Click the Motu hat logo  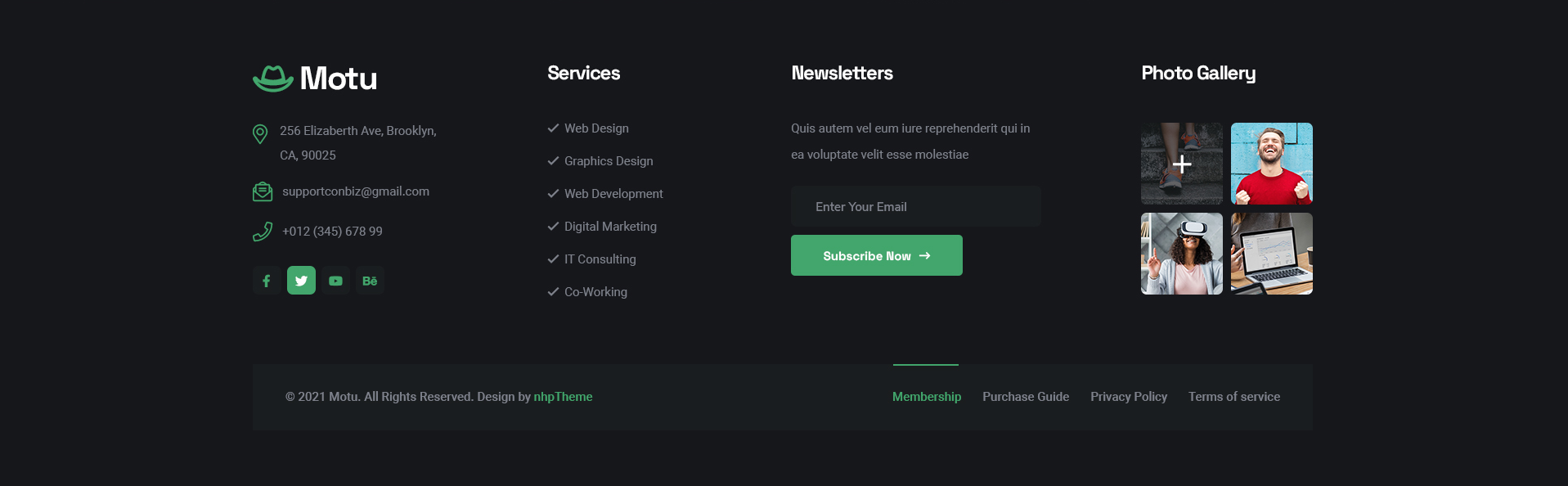pos(273,79)
